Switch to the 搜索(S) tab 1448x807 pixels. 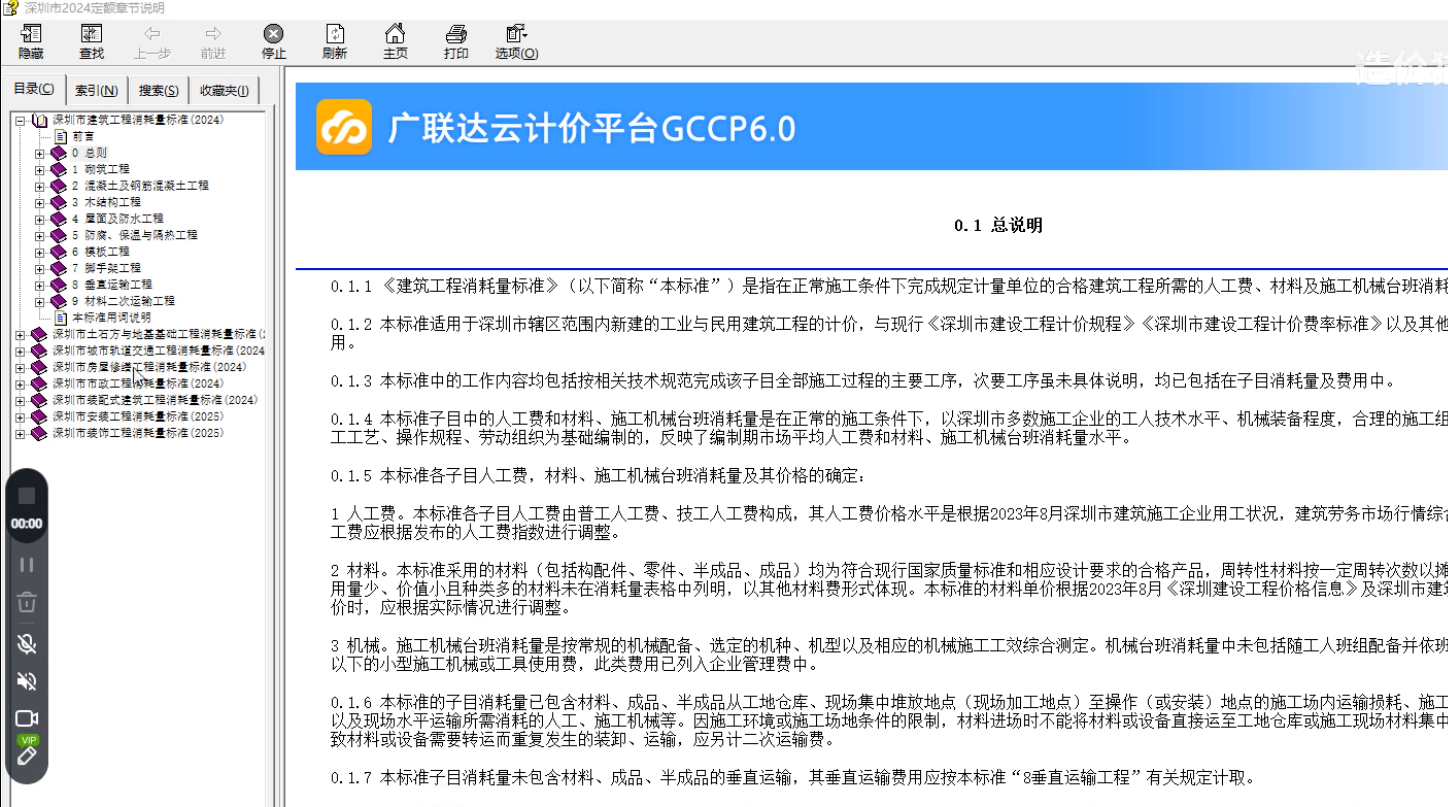(x=157, y=89)
